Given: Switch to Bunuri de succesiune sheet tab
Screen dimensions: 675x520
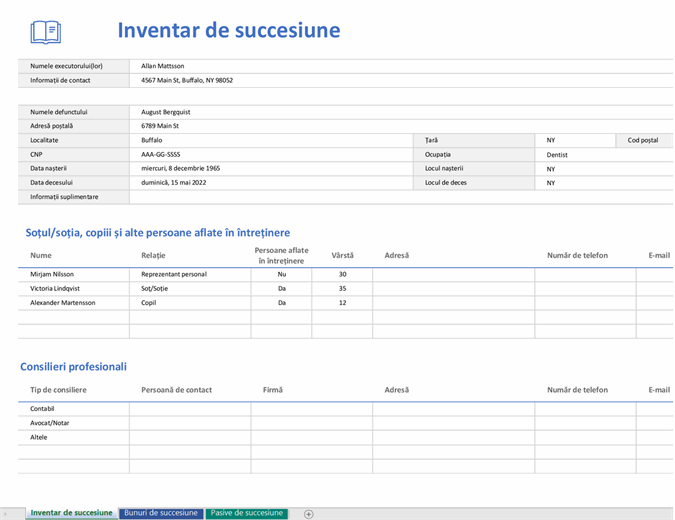Looking at the screenshot, I should coord(161,513).
